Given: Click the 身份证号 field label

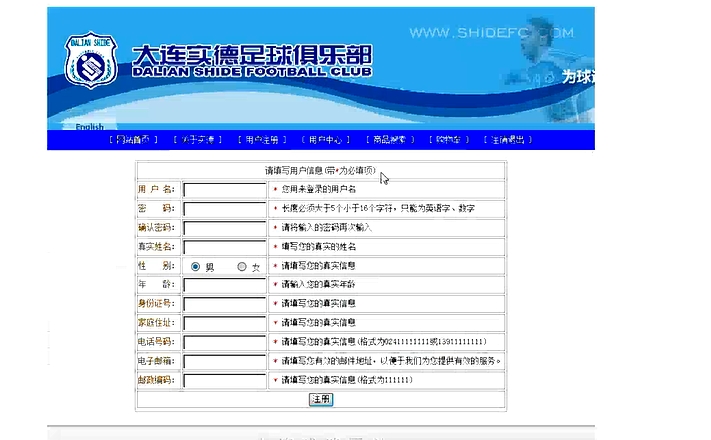Looking at the screenshot, I should tap(156, 303).
